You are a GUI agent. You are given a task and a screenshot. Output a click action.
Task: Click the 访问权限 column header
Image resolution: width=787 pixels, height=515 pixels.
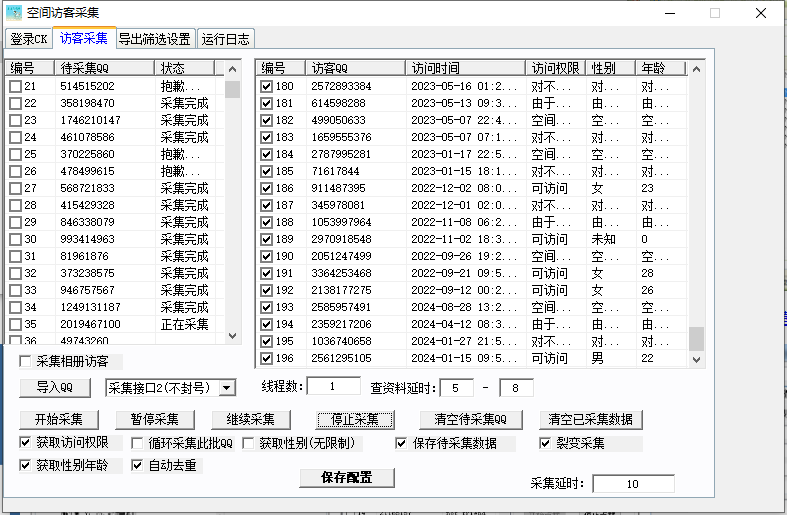[556, 68]
